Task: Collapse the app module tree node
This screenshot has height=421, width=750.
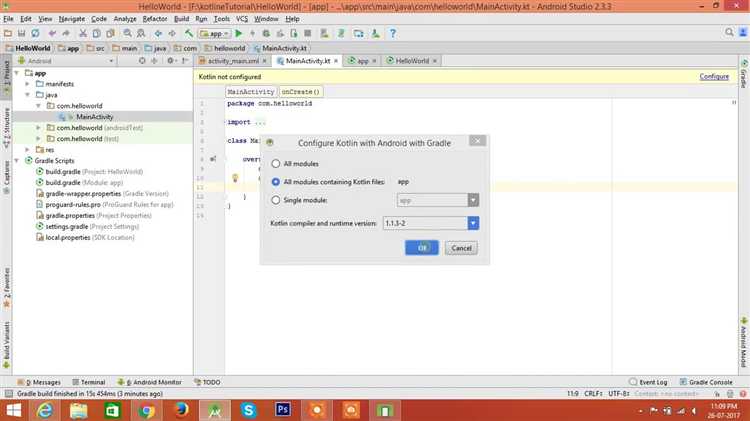Action: point(17,73)
